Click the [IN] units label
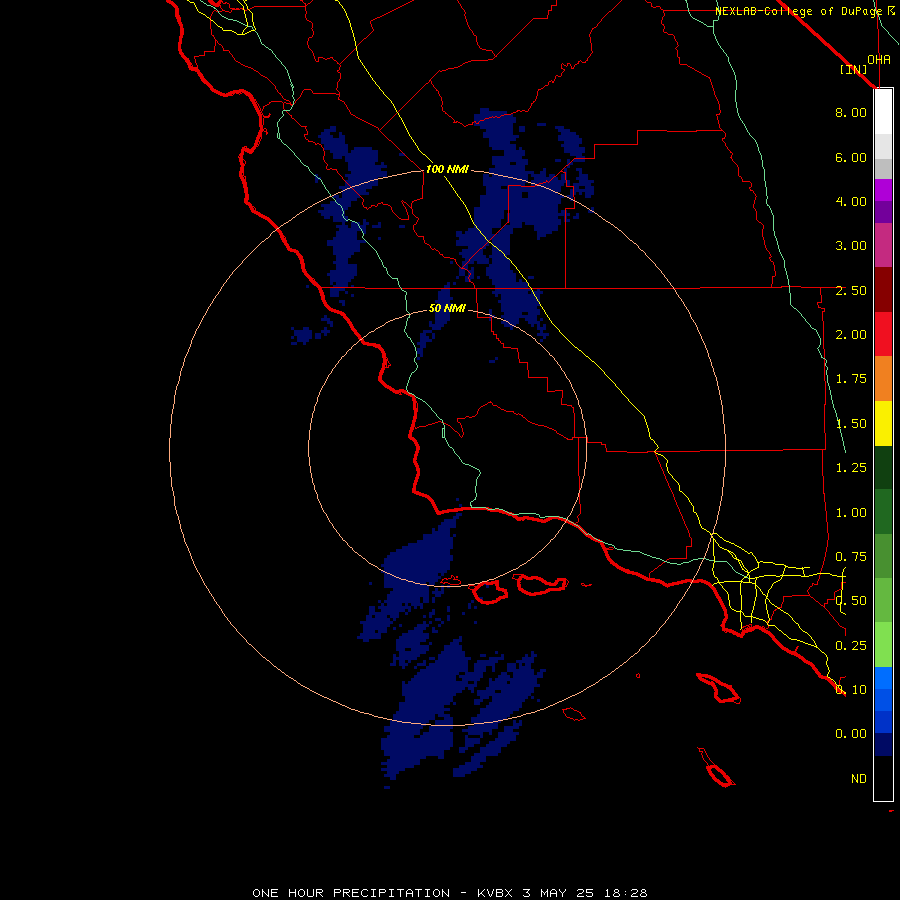Screen dimensions: 900x900 pos(854,69)
